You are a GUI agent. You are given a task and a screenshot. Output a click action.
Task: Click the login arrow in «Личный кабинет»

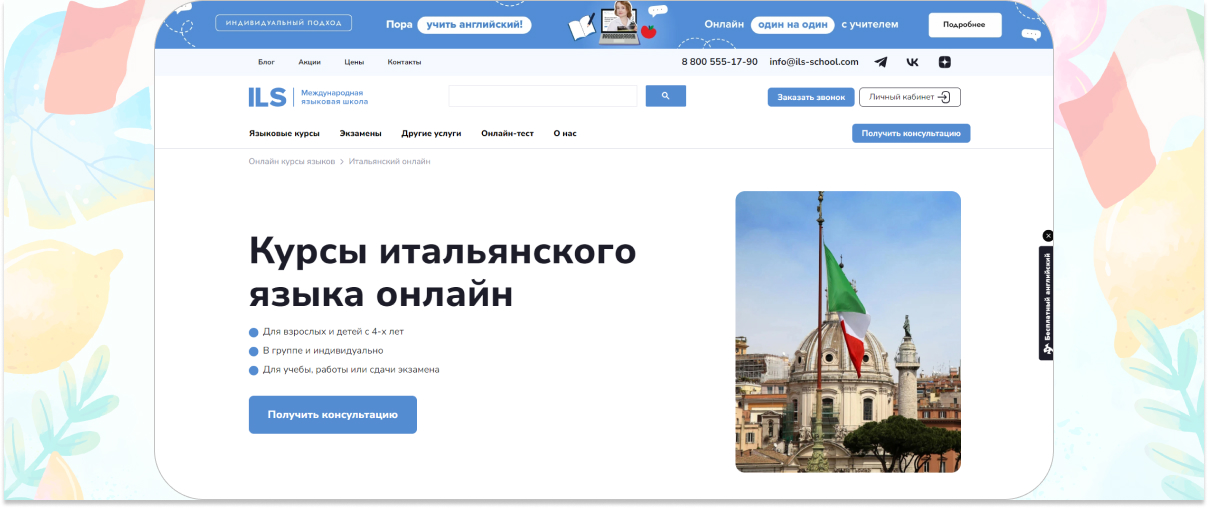click(943, 97)
